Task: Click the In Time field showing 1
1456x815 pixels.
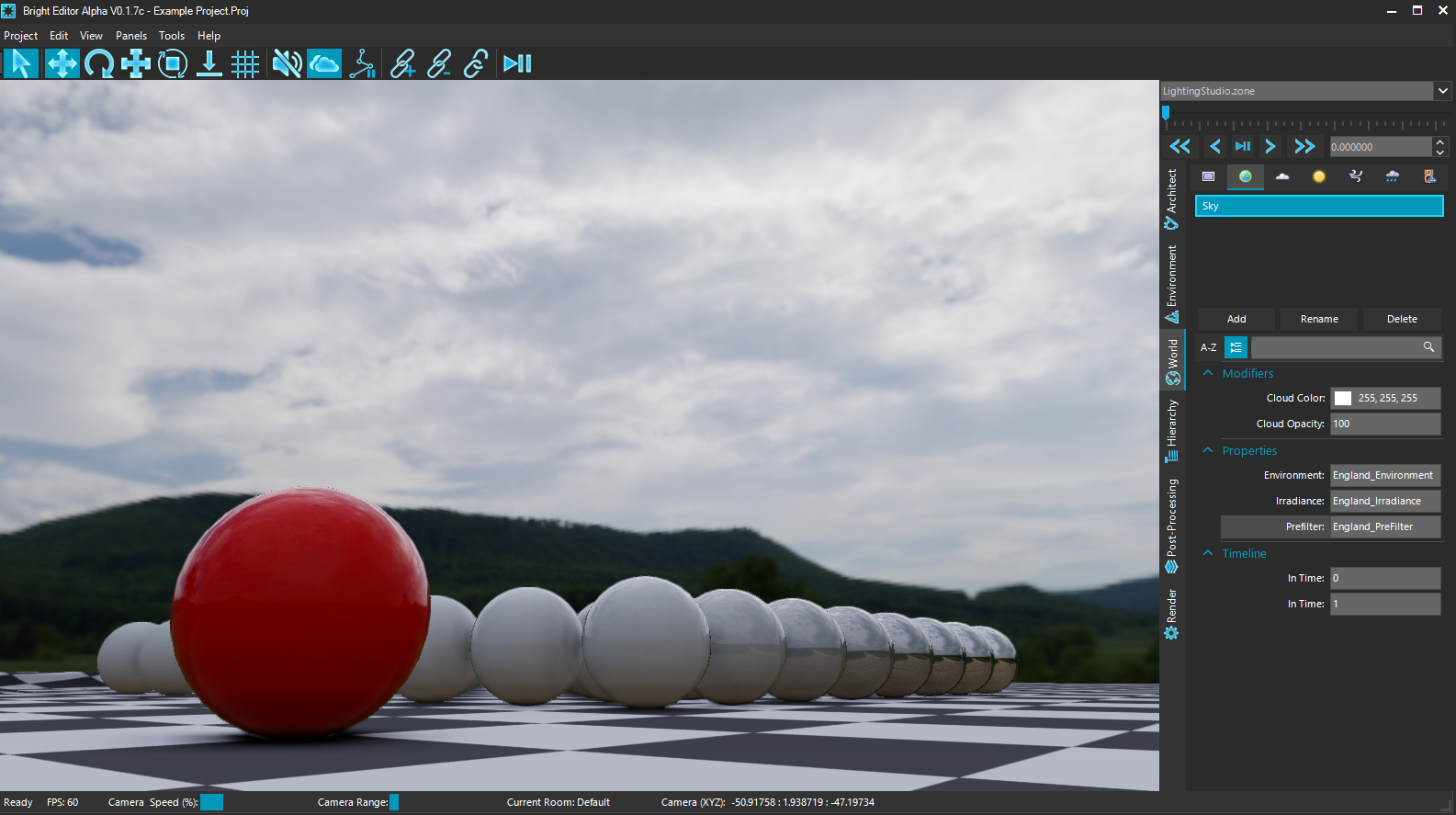Action: click(x=1385, y=604)
